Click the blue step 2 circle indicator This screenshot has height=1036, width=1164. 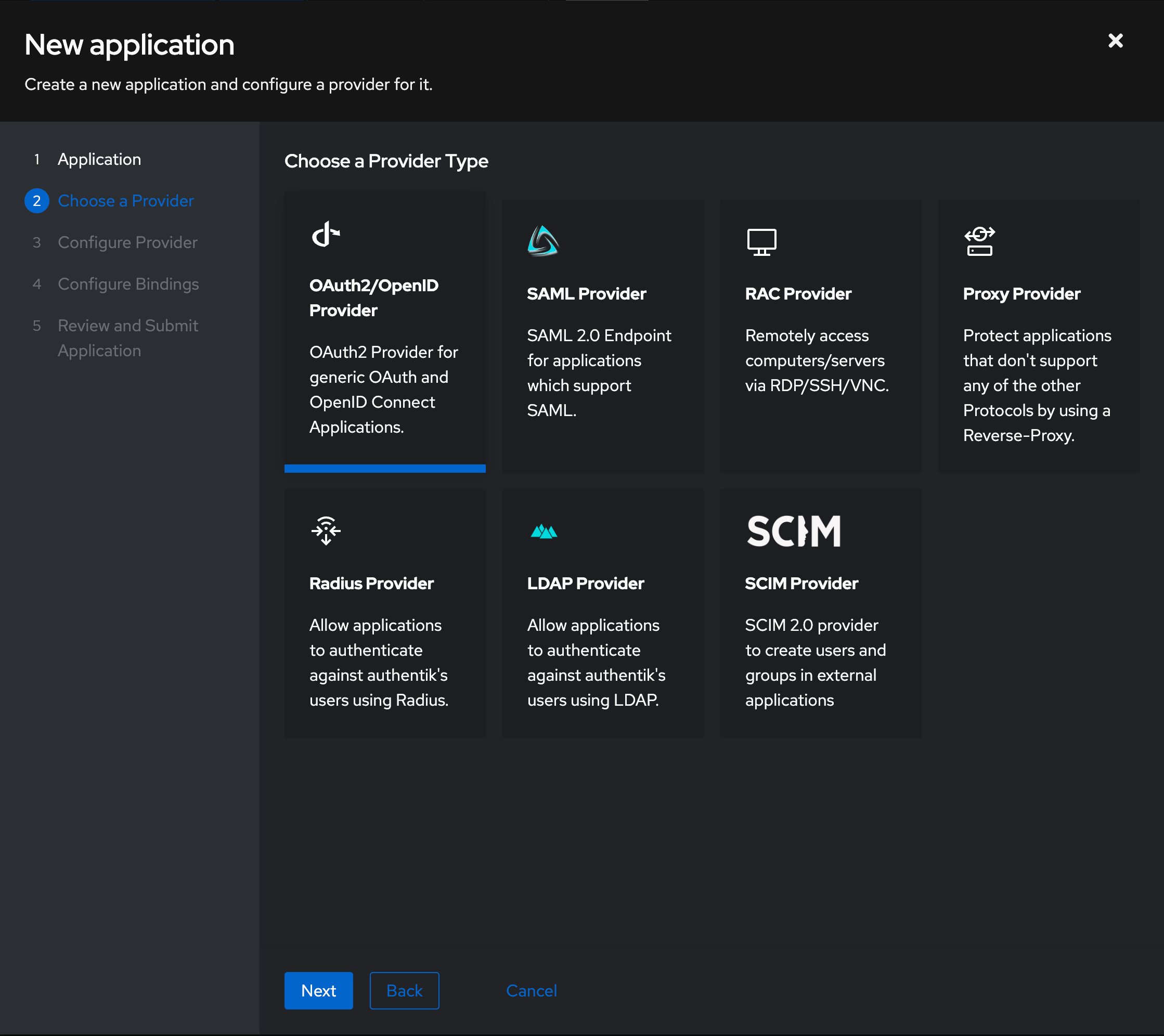36,200
